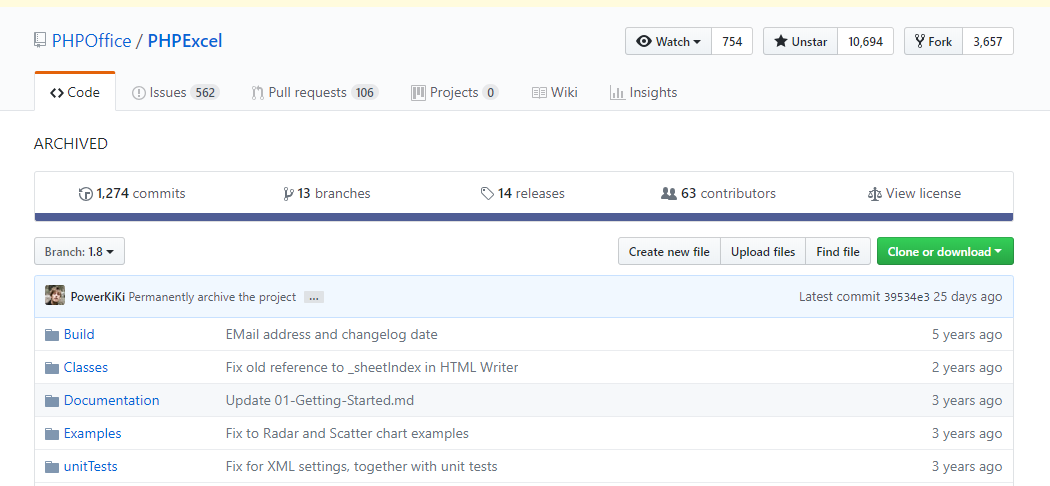Click the Classes folder icon
Image resolution: width=1050 pixels, height=486 pixels.
point(52,368)
